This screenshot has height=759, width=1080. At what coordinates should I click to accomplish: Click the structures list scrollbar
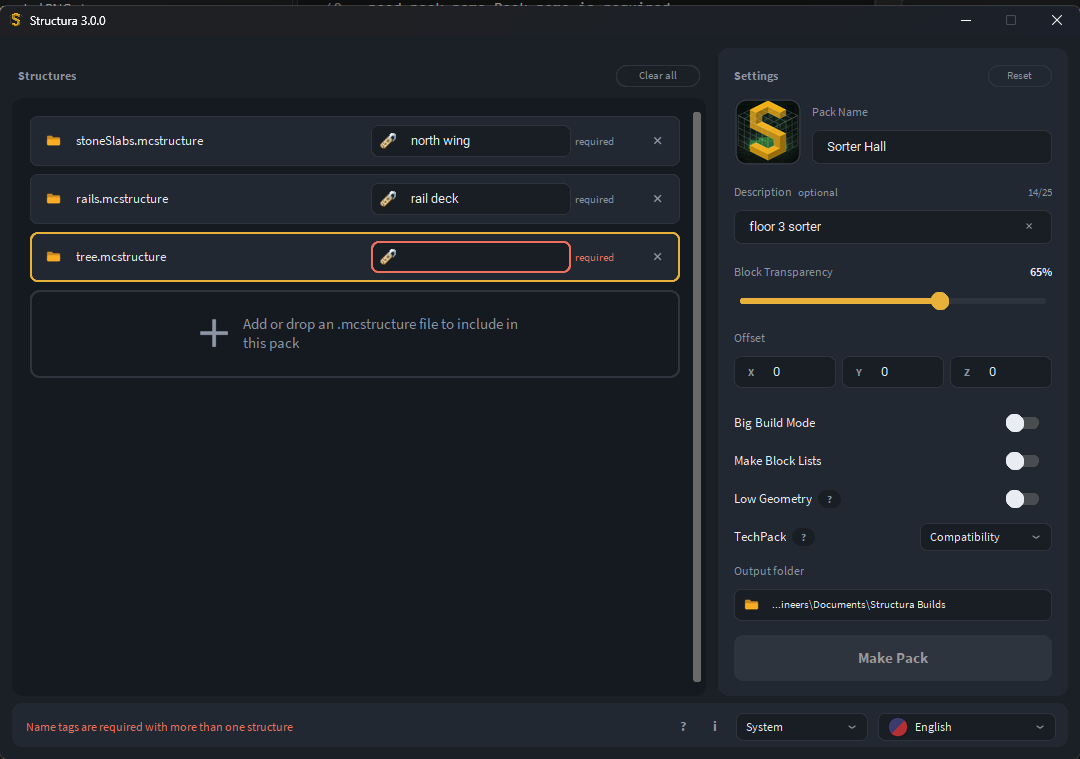pyautogui.click(x=696, y=397)
